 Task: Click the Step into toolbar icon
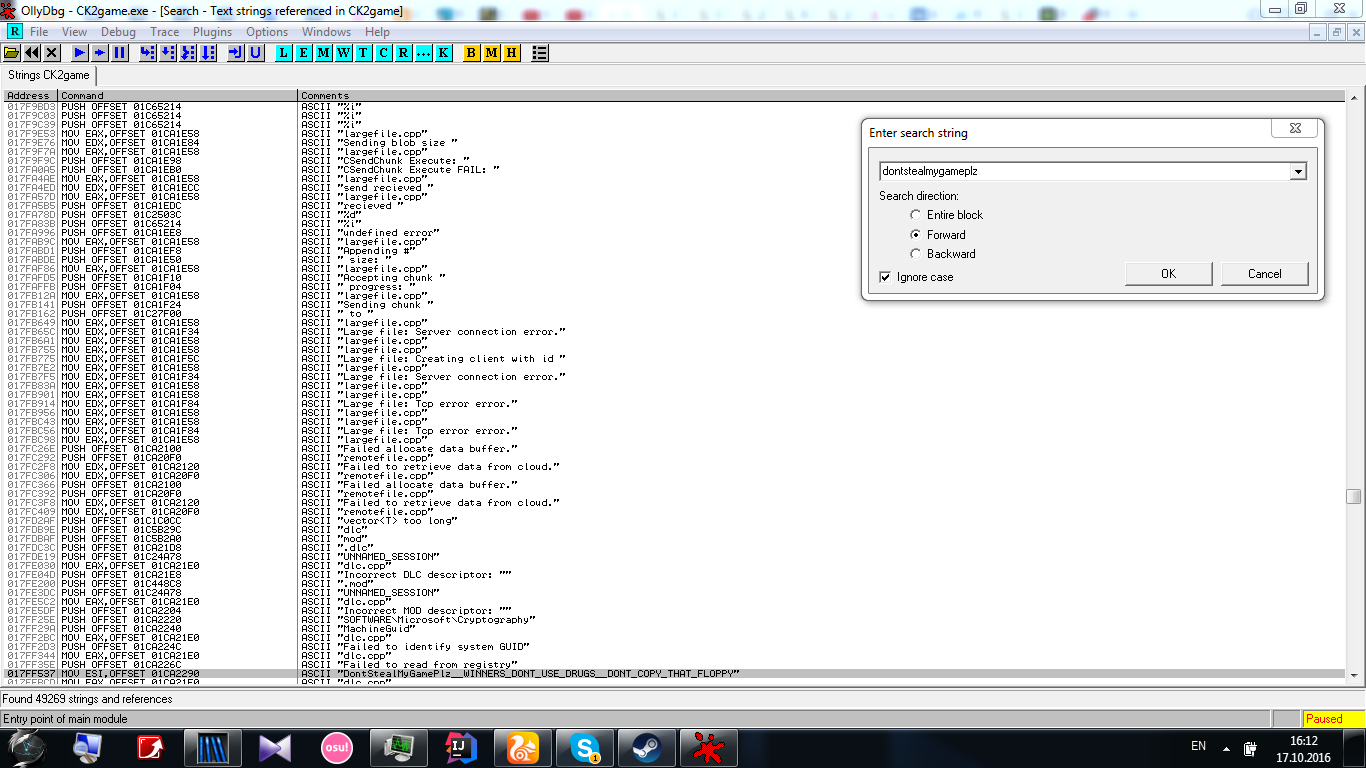pos(148,53)
